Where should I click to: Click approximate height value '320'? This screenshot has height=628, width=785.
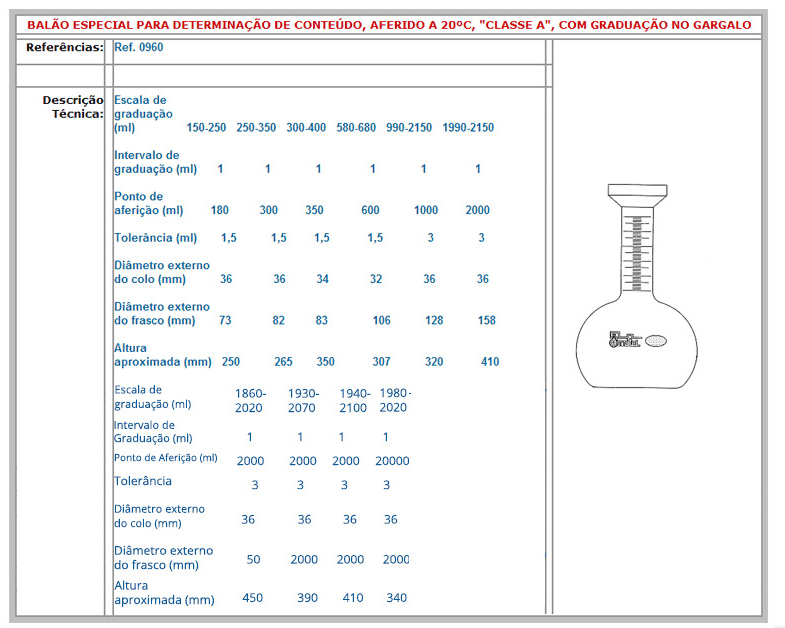click(x=434, y=362)
